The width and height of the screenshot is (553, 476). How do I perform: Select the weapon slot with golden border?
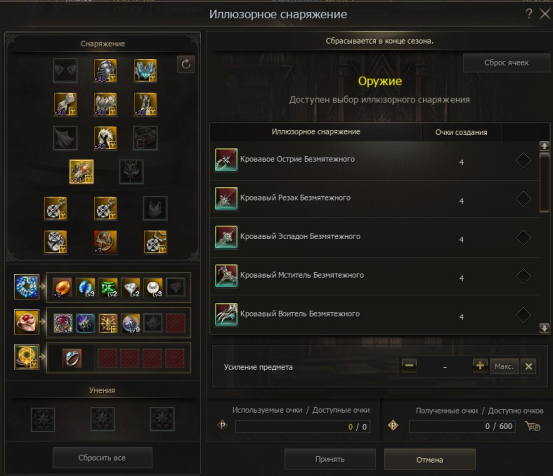81,171
